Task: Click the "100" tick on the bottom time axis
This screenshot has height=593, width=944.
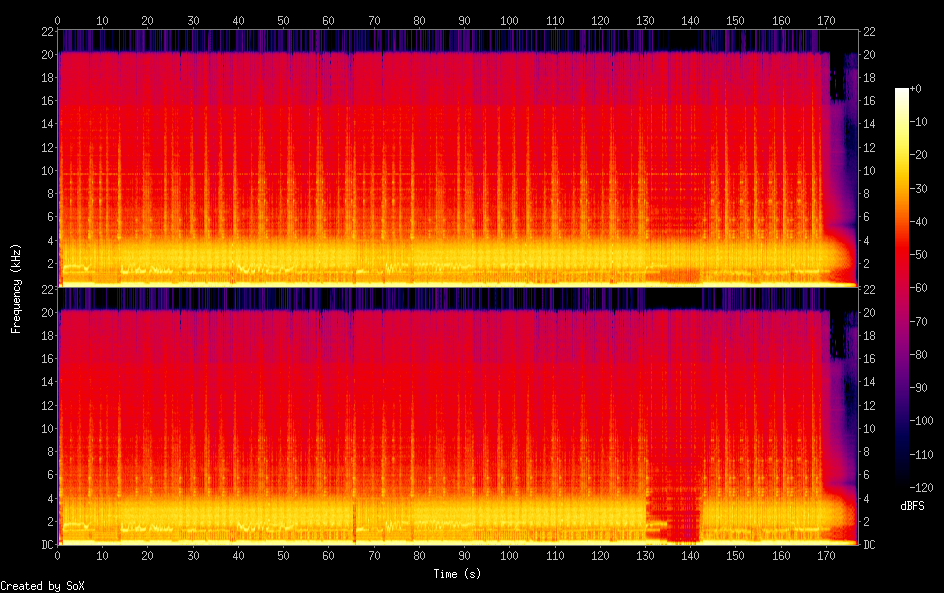Action: click(510, 556)
